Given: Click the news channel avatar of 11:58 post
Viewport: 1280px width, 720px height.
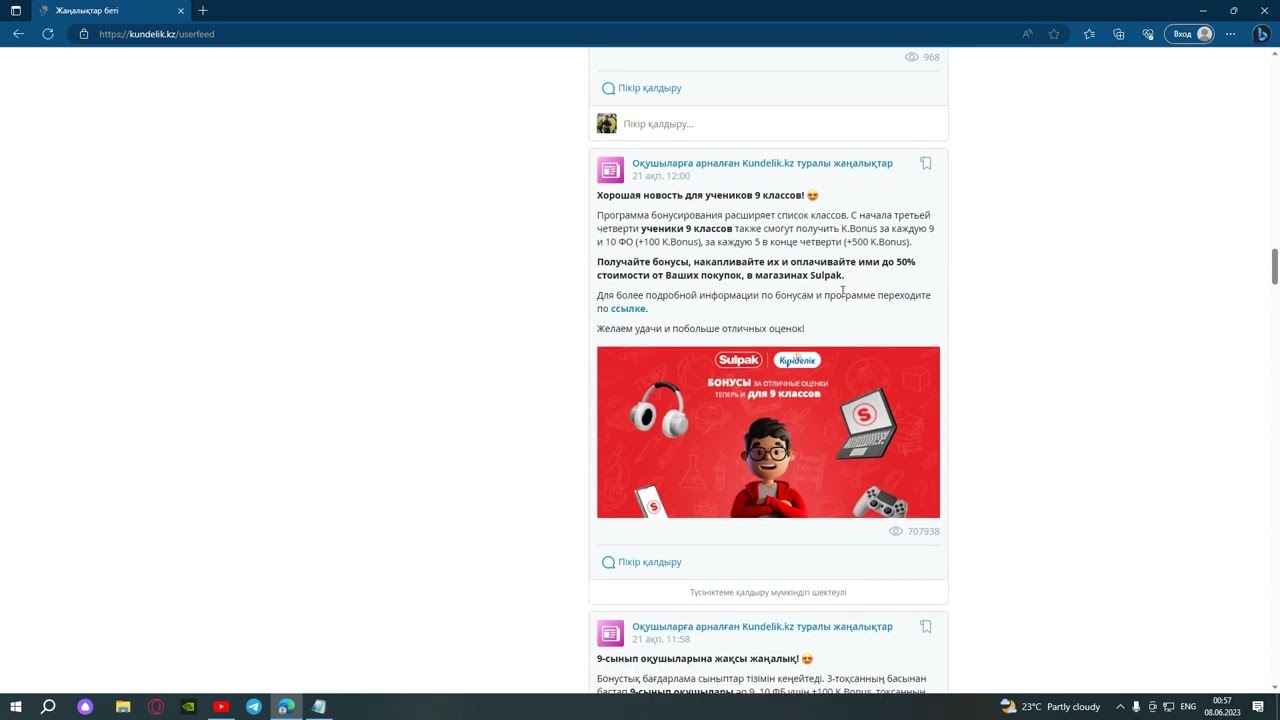Looking at the screenshot, I should coord(610,633).
